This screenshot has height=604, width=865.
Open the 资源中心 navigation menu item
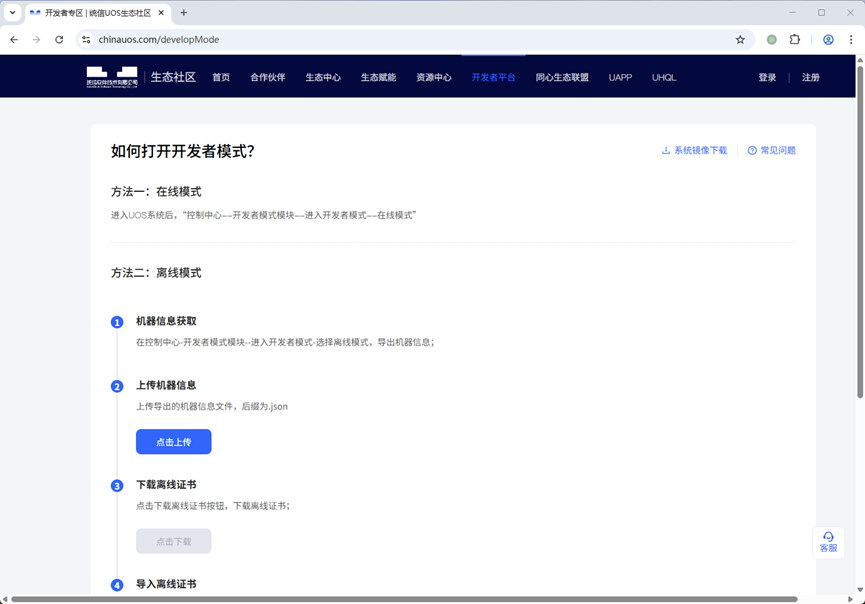(434, 76)
